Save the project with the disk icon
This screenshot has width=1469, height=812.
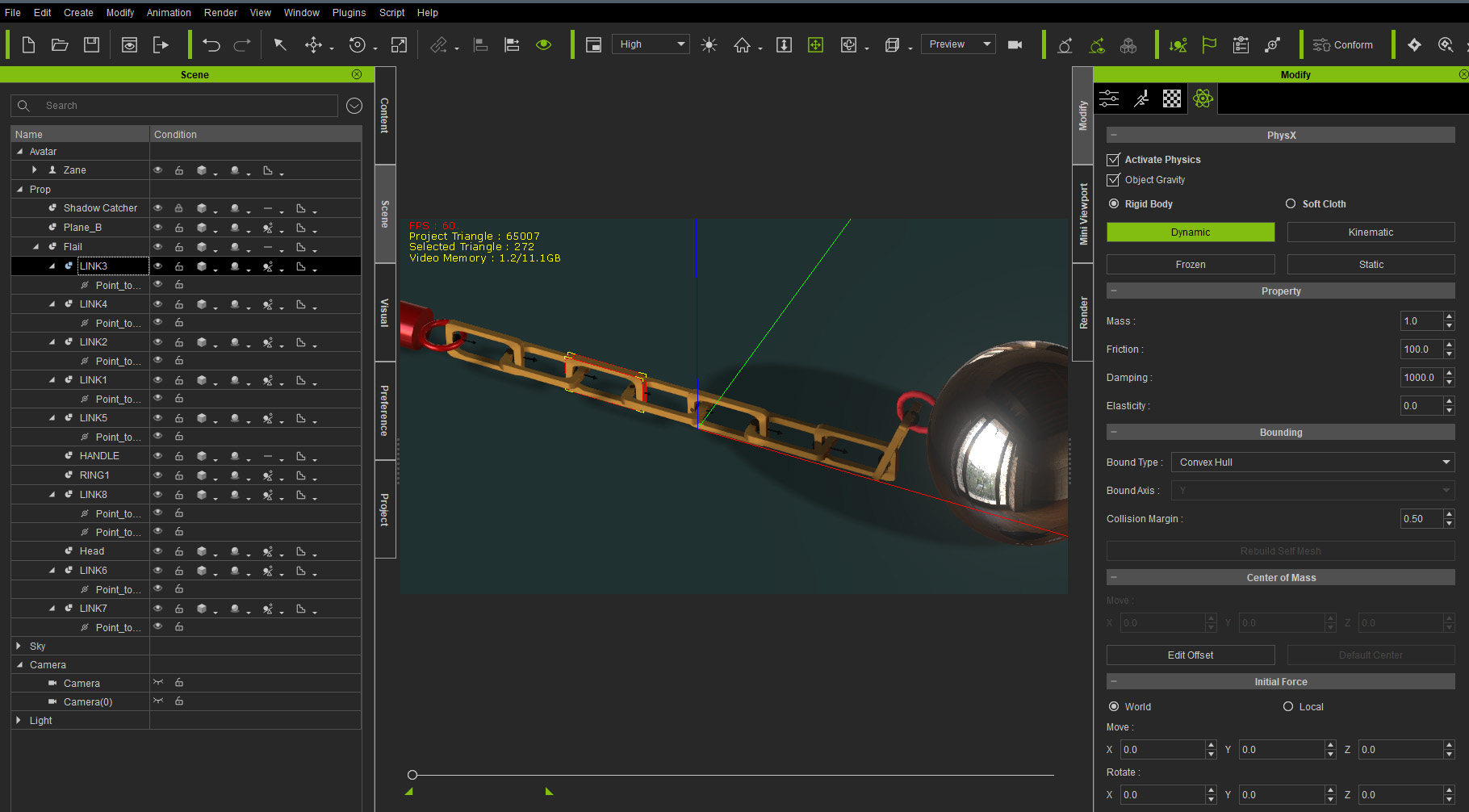coord(92,45)
